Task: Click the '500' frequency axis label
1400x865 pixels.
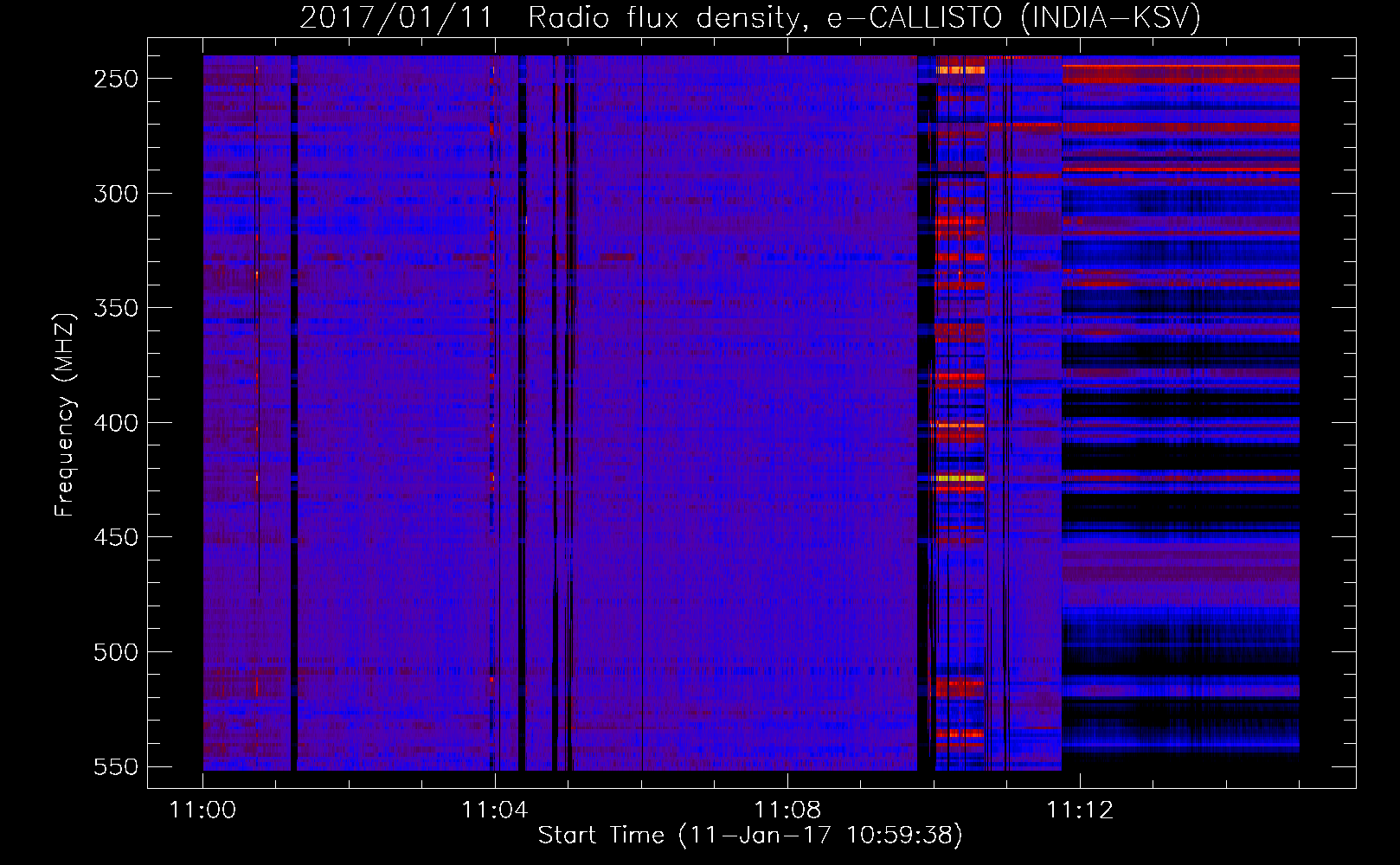Action: (116, 652)
